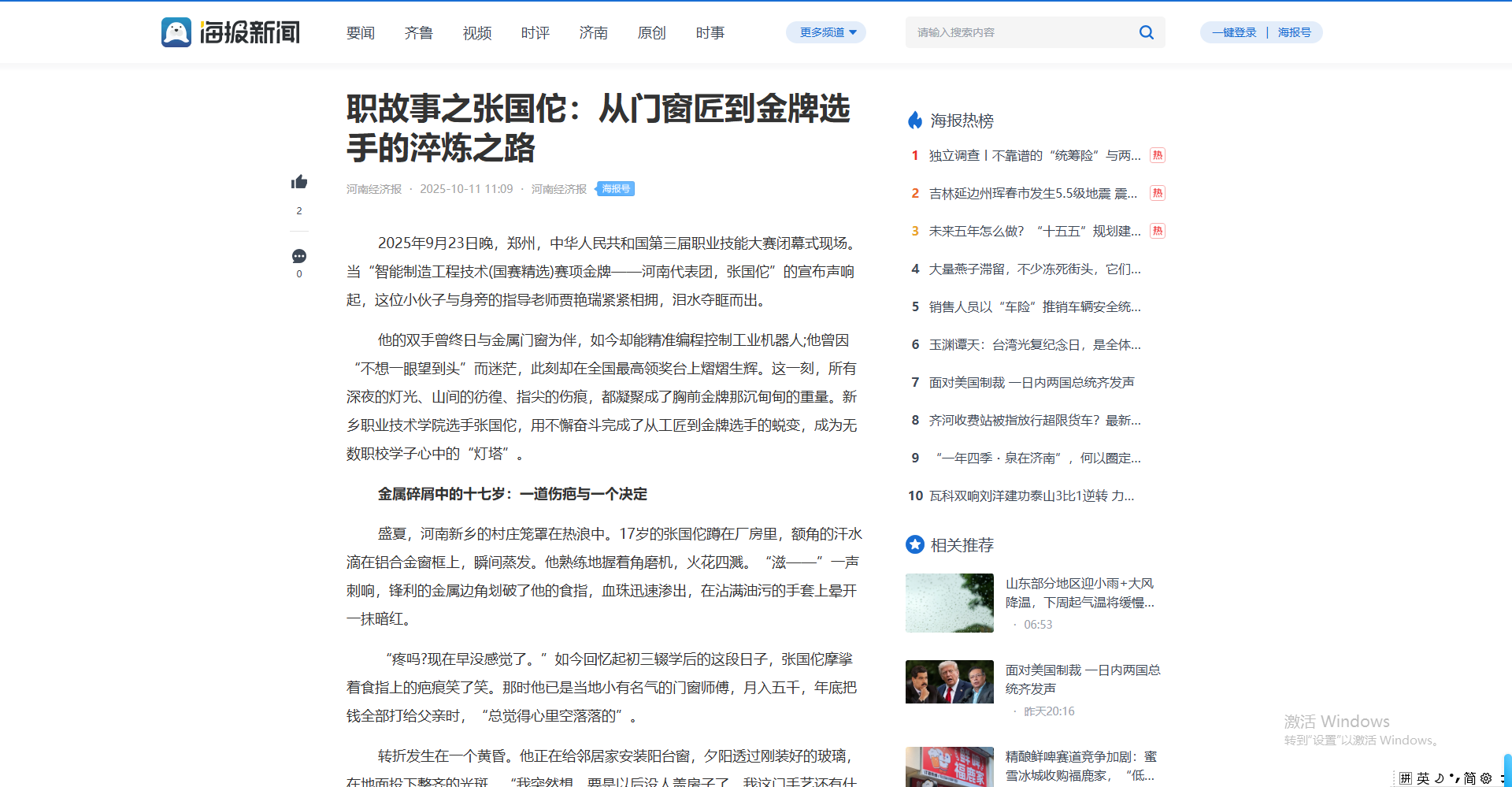The height and width of the screenshot is (787, 1512).
Task: Click the magnifier search icon
Action: click(x=1146, y=32)
